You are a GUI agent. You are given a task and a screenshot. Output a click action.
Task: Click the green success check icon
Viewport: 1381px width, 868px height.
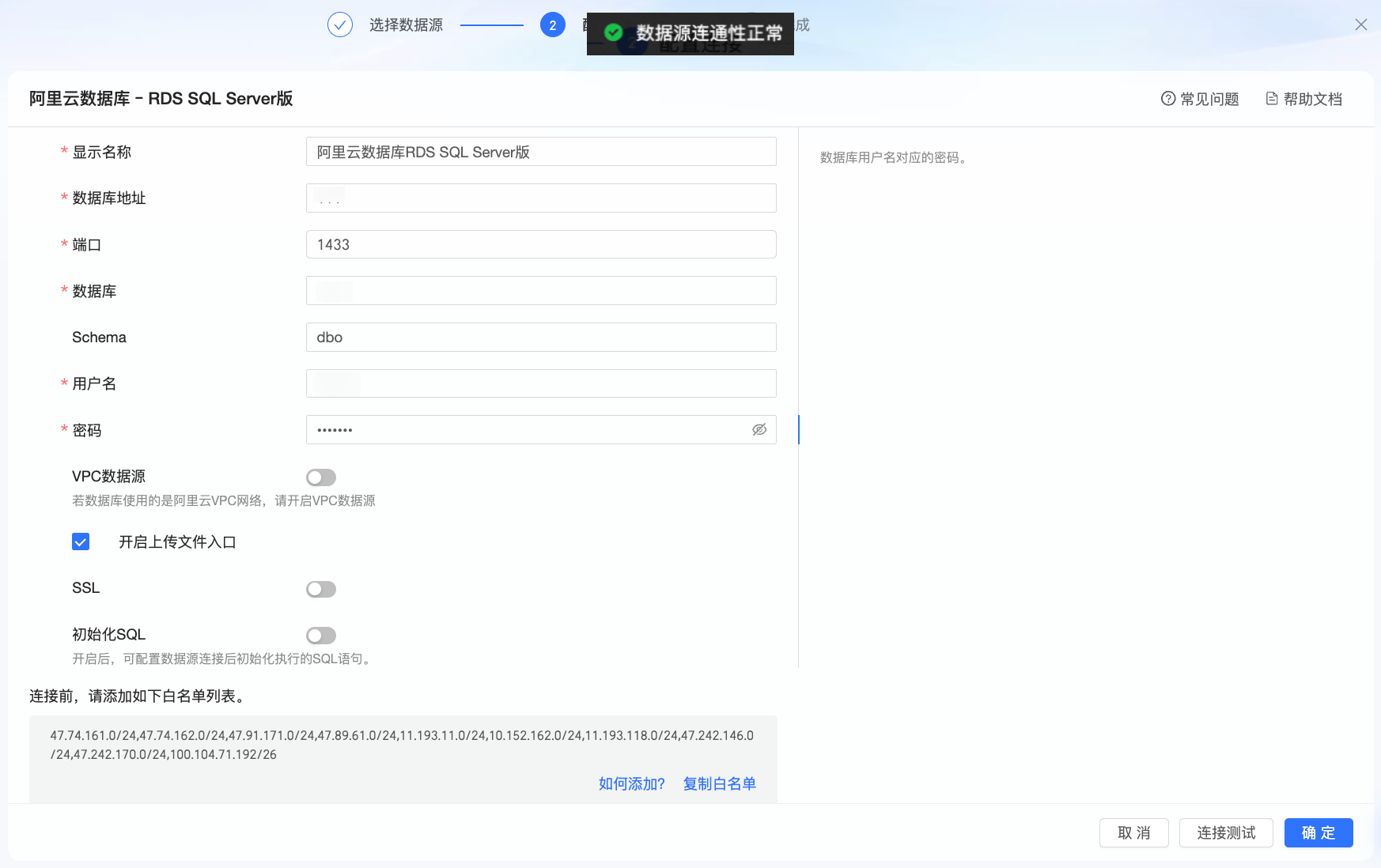[614, 32]
